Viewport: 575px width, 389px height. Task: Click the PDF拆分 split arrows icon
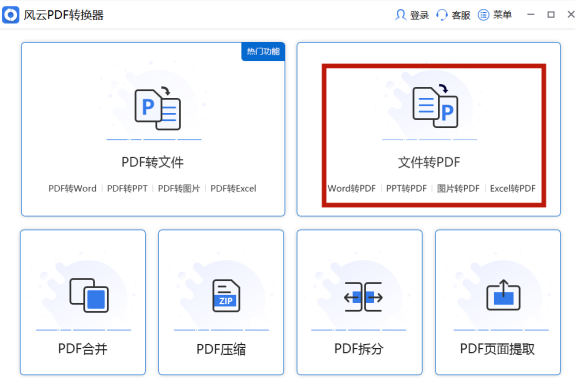(363, 297)
